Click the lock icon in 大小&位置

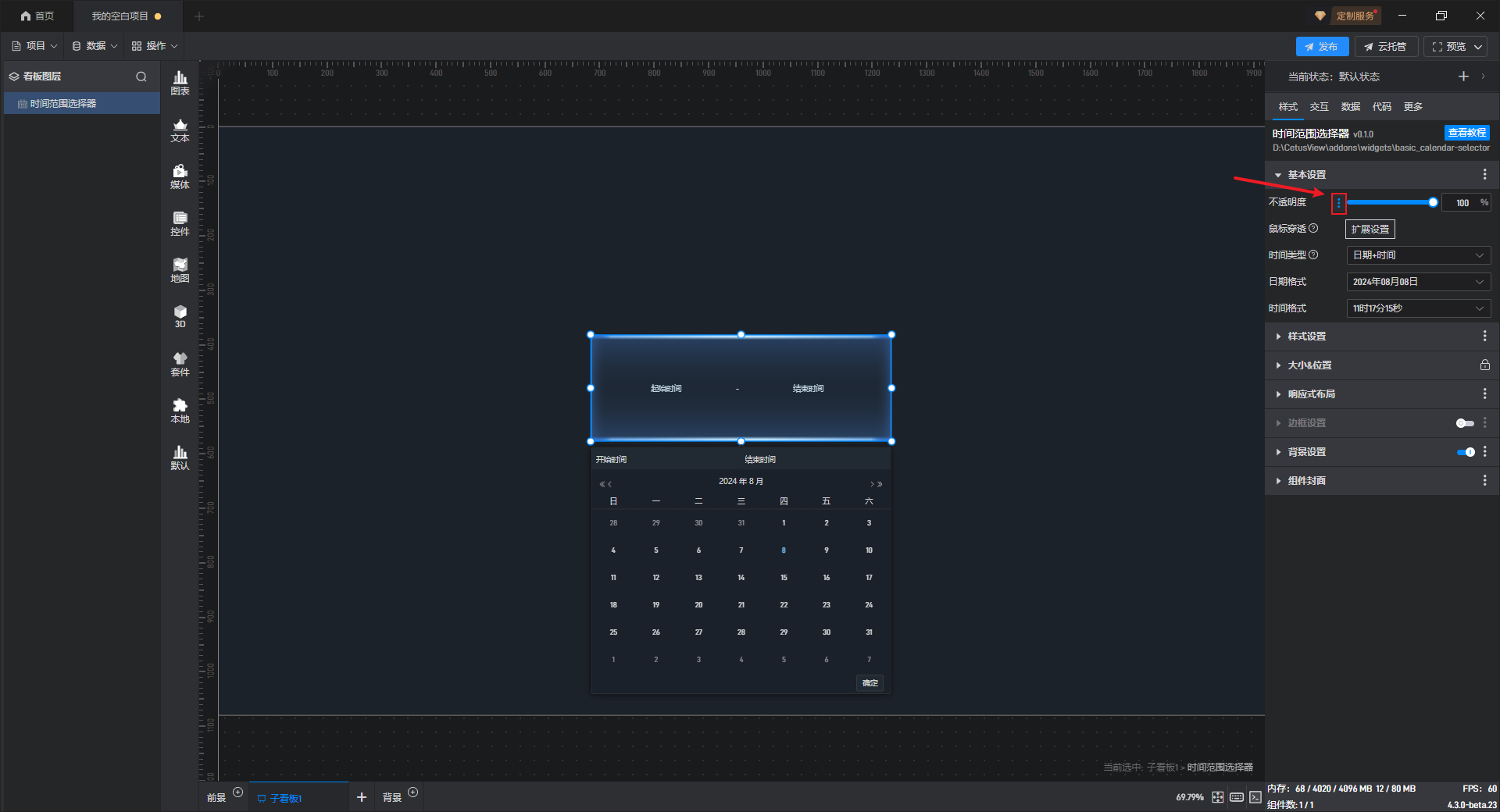[x=1484, y=365]
